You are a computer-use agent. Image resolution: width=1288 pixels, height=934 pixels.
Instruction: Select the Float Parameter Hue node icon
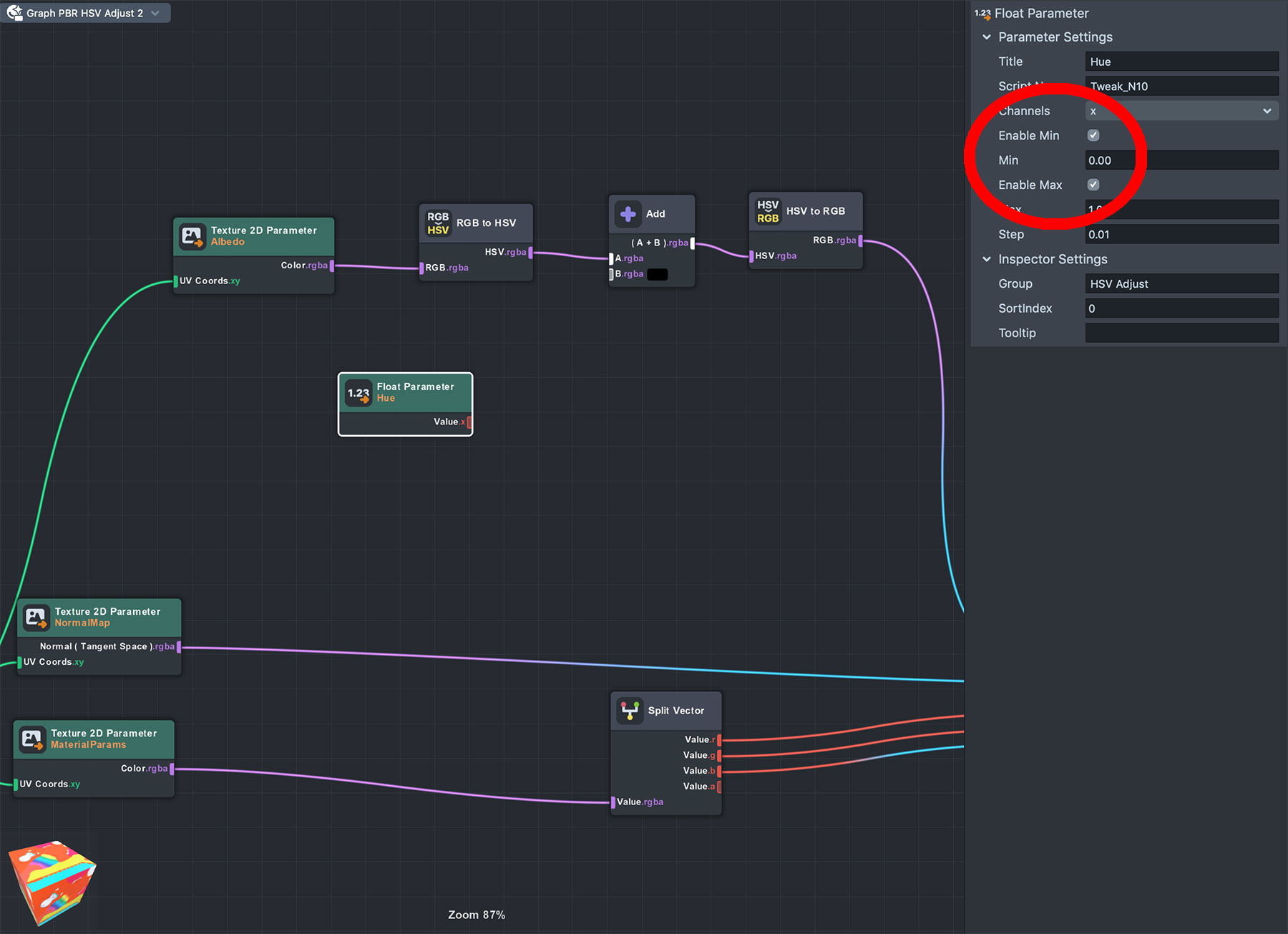[x=358, y=393]
